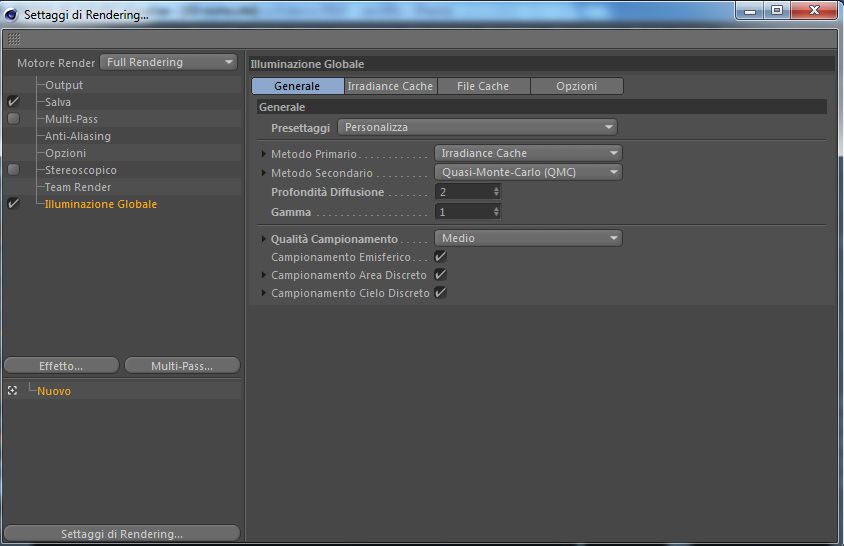This screenshot has width=844, height=546.
Task: Expand the Qualità Campionamento disclosure triangle
Action: 263,239
